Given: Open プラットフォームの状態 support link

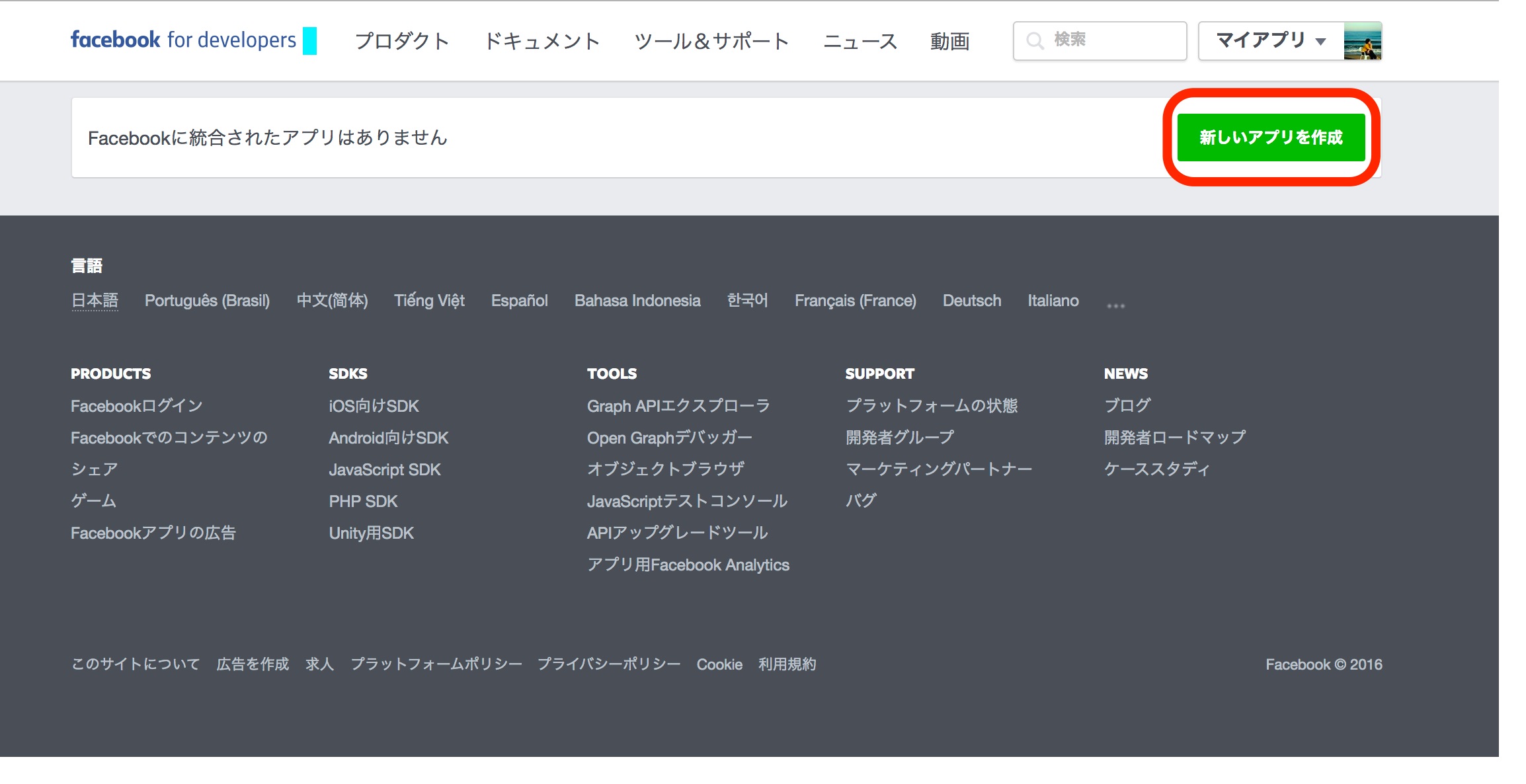Looking at the screenshot, I should click(932, 406).
